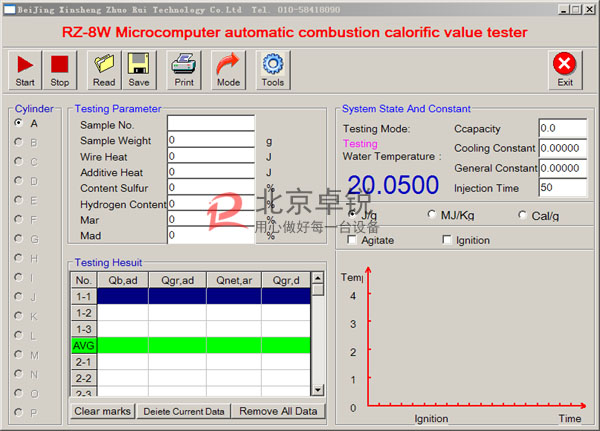Select result row 2-1
Viewport: 600px width, 431px height.
click(191, 362)
